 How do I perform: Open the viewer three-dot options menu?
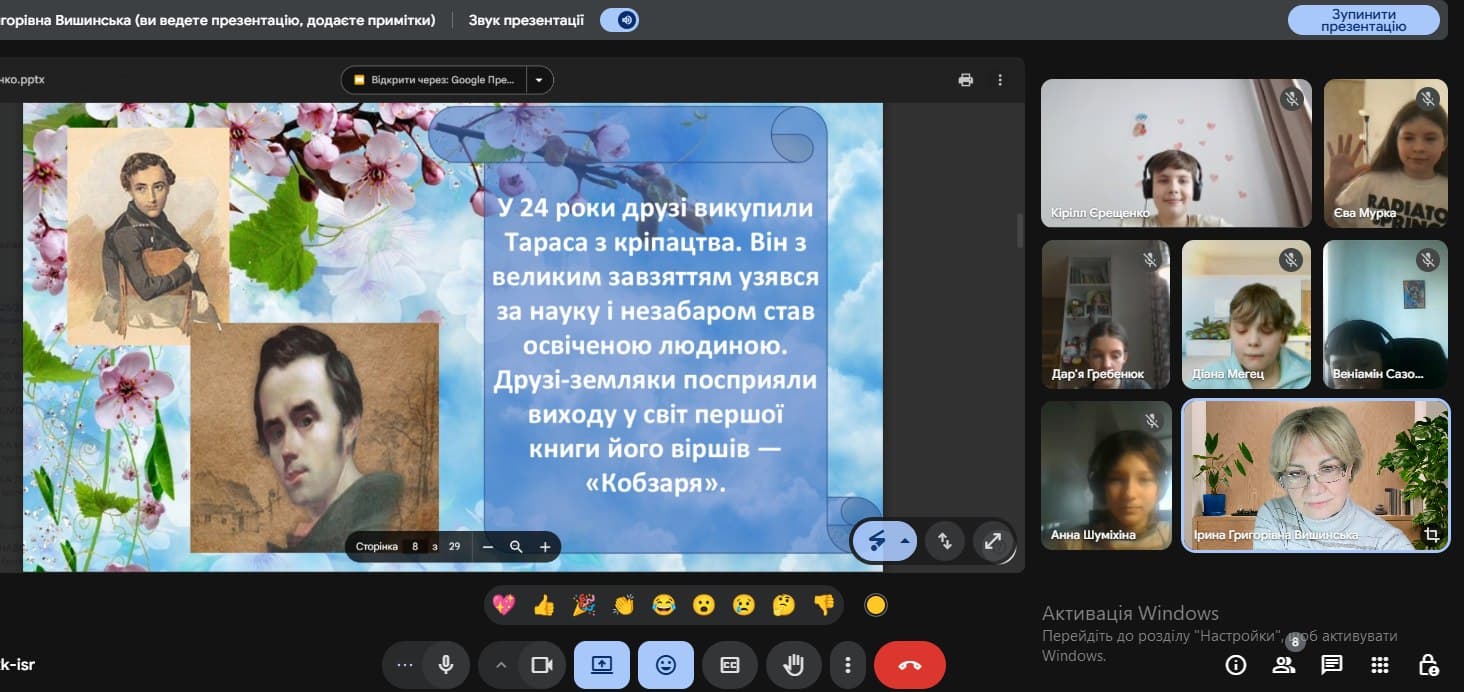click(x=1000, y=80)
